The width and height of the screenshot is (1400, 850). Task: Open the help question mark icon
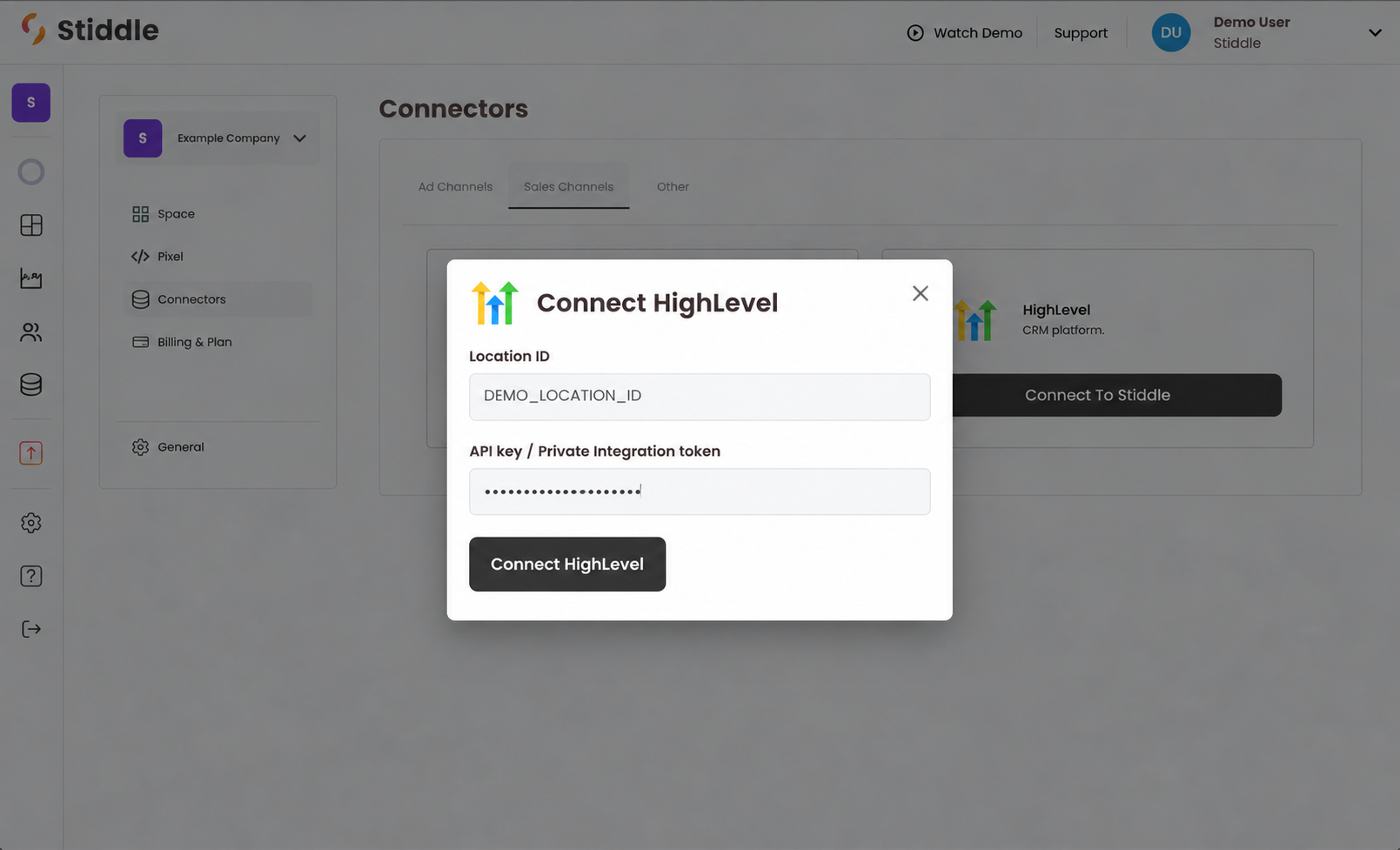pos(31,576)
